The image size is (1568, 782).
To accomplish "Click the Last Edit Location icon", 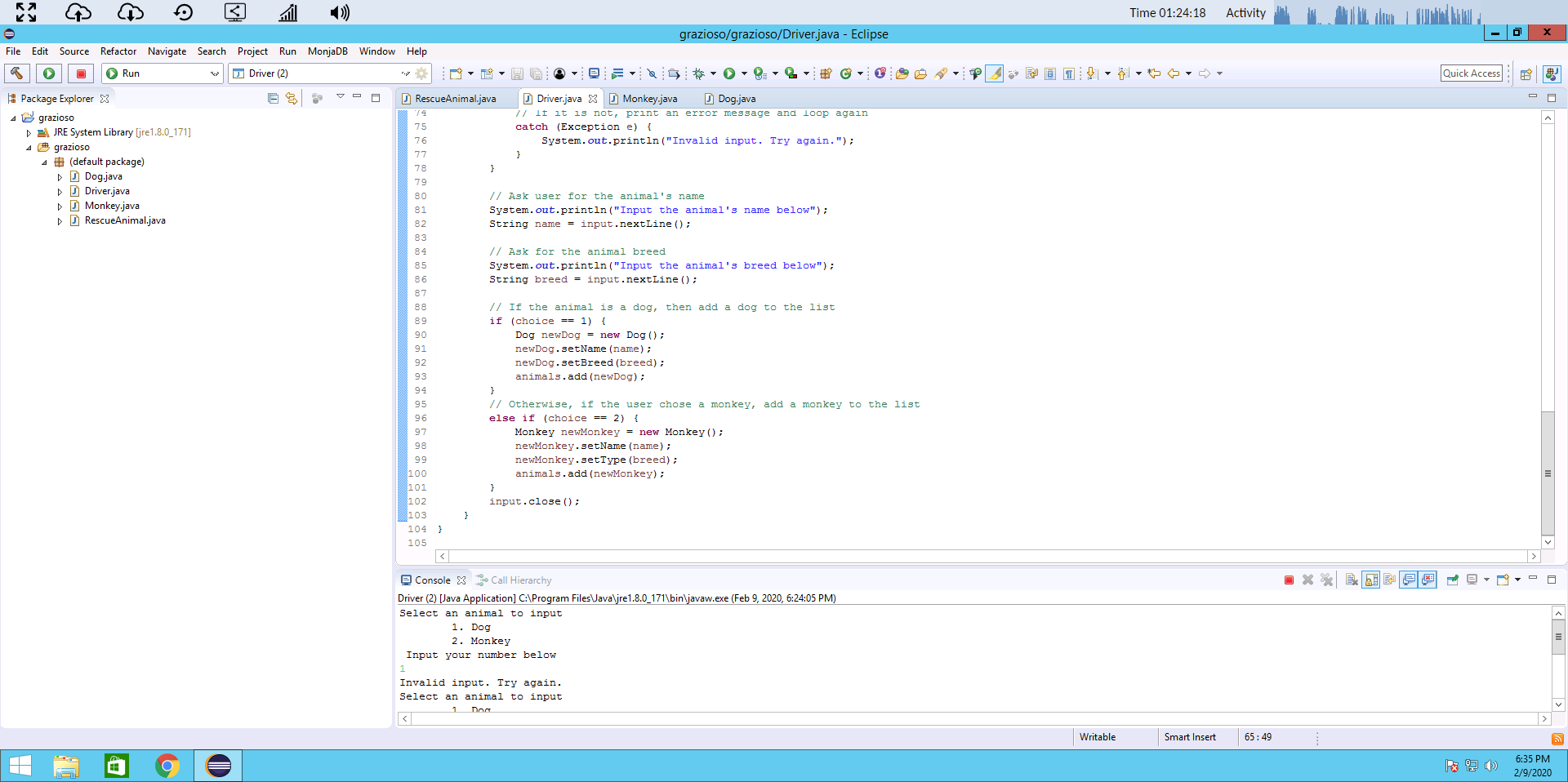I will 1154,73.
